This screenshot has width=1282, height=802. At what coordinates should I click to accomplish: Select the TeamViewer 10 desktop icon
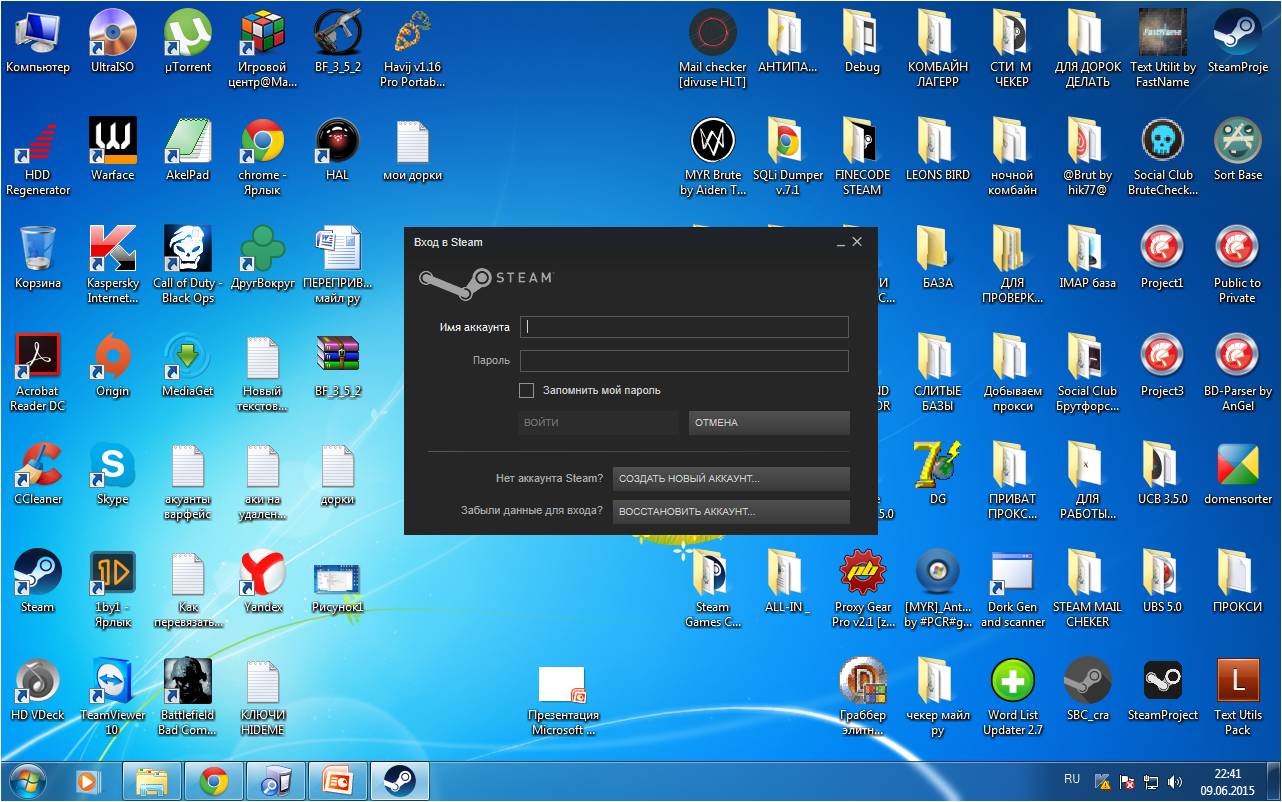coord(112,697)
